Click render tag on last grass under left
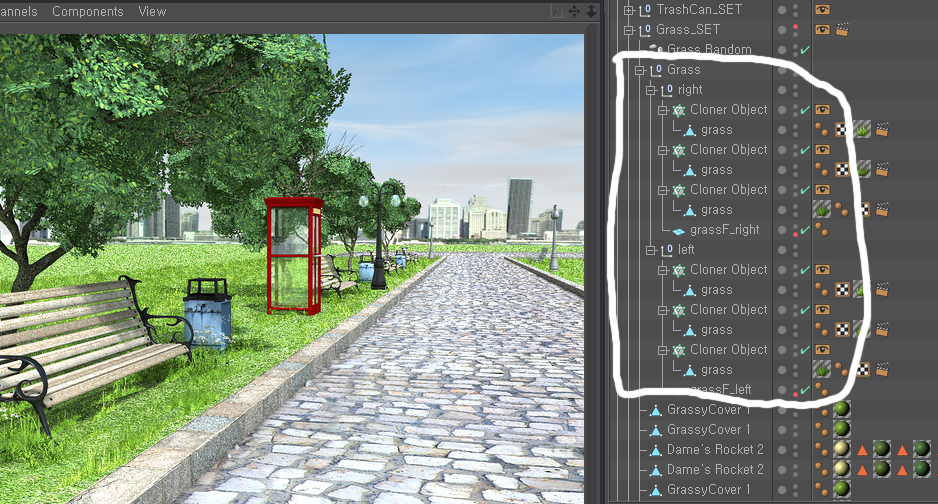The height and width of the screenshot is (504, 938). (882, 369)
